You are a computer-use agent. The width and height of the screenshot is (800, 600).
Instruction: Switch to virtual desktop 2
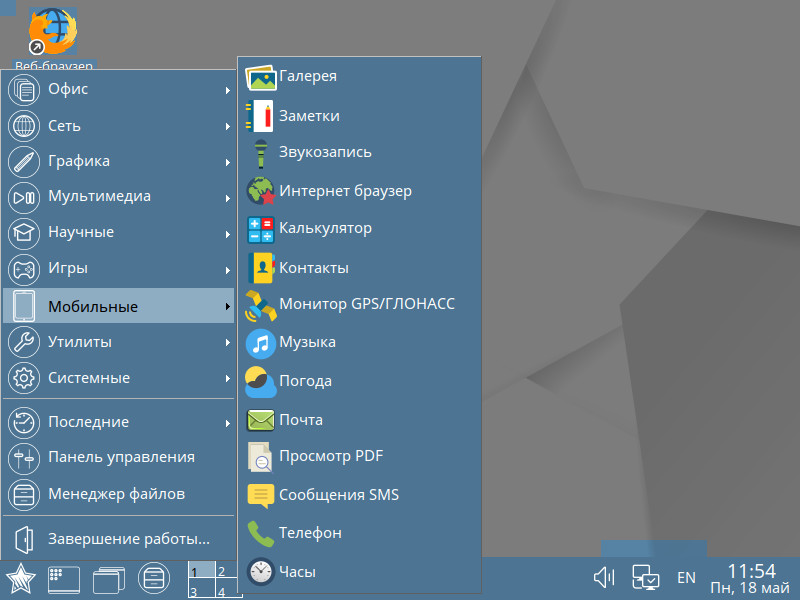pyautogui.click(x=227, y=569)
